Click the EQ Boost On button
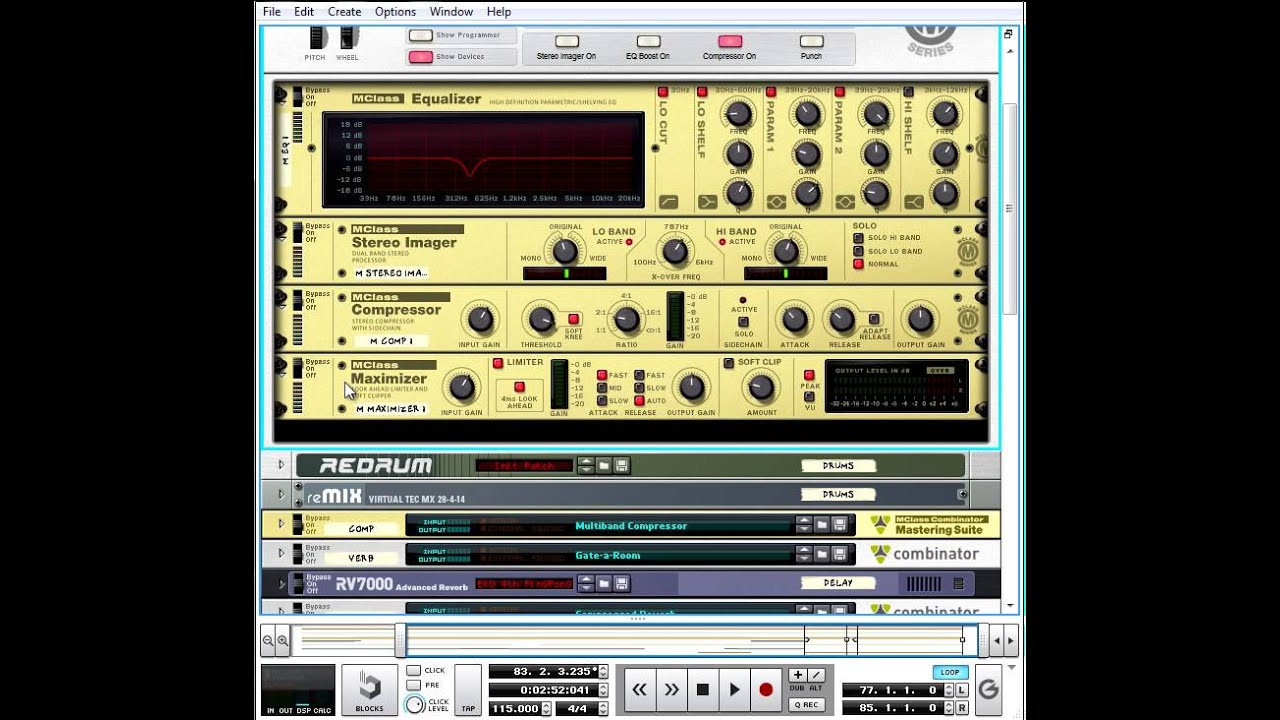Image resolution: width=1280 pixels, height=720 pixels. click(x=648, y=41)
